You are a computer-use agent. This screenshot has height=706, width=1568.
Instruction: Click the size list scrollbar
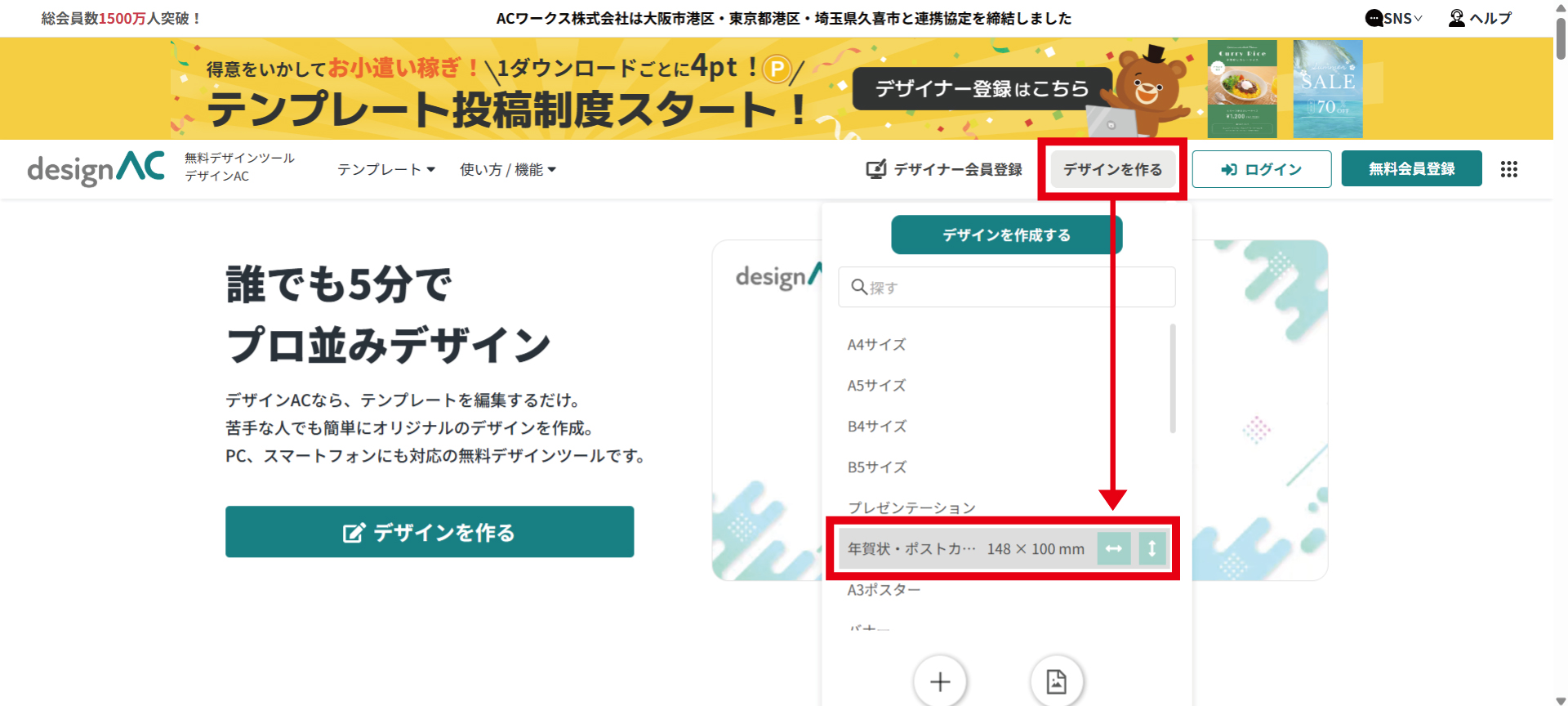point(1173,378)
